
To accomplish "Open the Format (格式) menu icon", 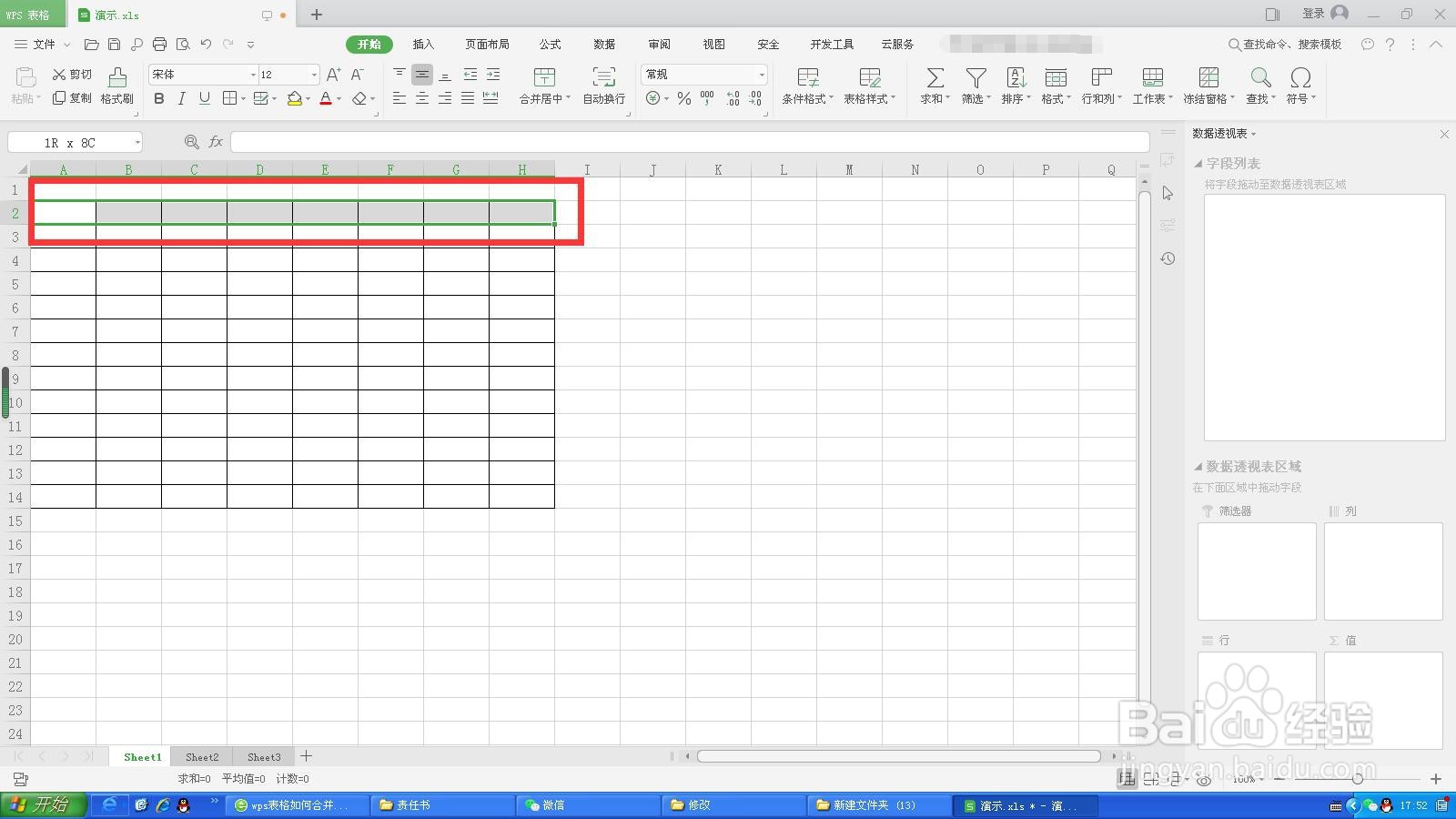I will click(1056, 78).
